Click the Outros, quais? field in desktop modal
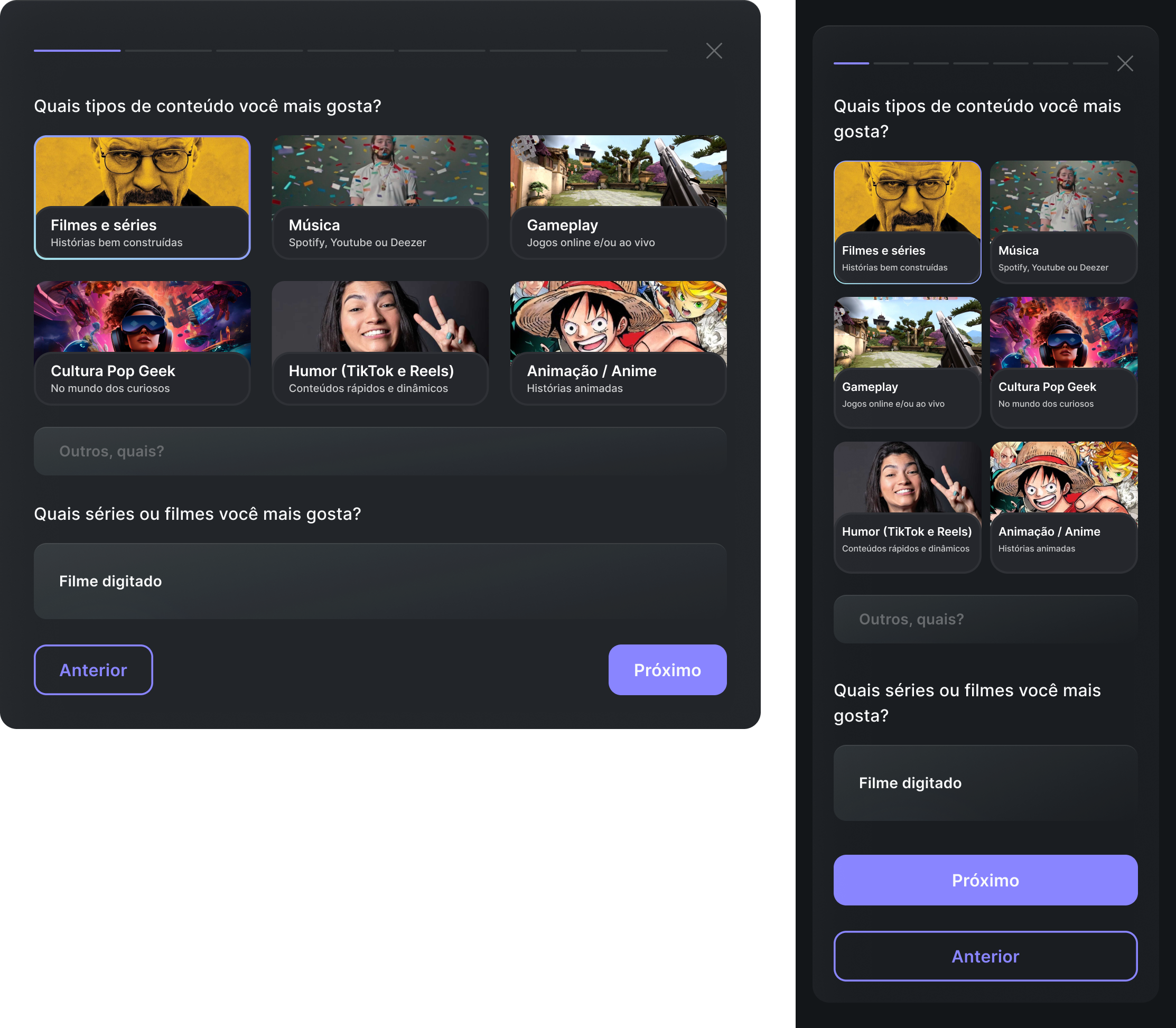This screenshot has height=1028, width=1176. [380, 451]
